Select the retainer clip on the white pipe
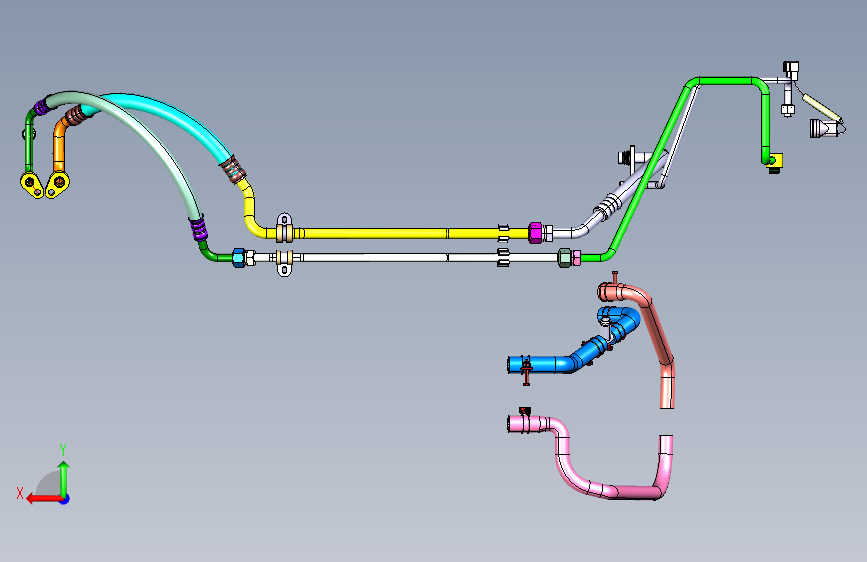This screenshot has height=562, width=867. point(503,258)
